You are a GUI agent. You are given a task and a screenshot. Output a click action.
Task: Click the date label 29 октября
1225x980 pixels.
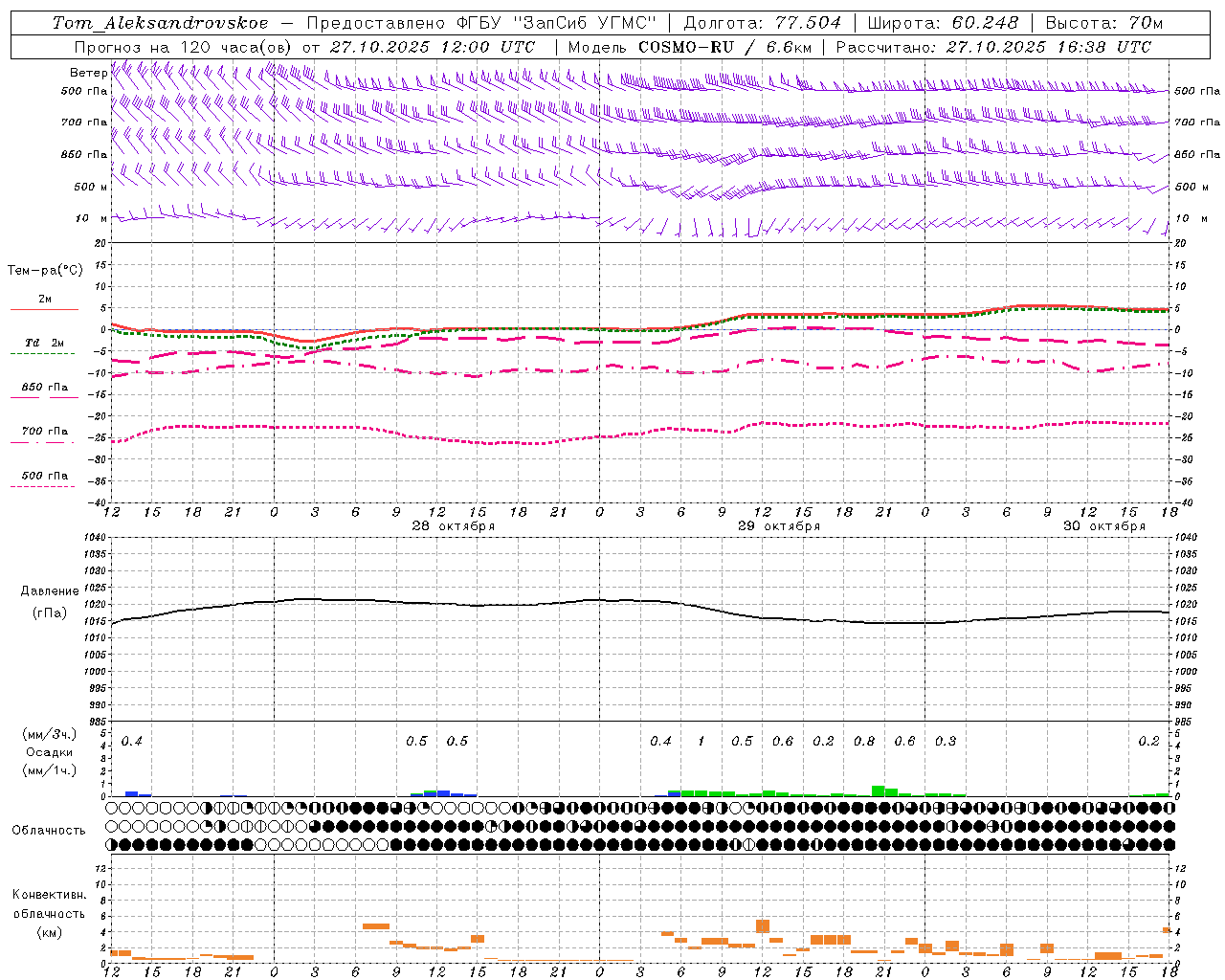pos(779,526)
